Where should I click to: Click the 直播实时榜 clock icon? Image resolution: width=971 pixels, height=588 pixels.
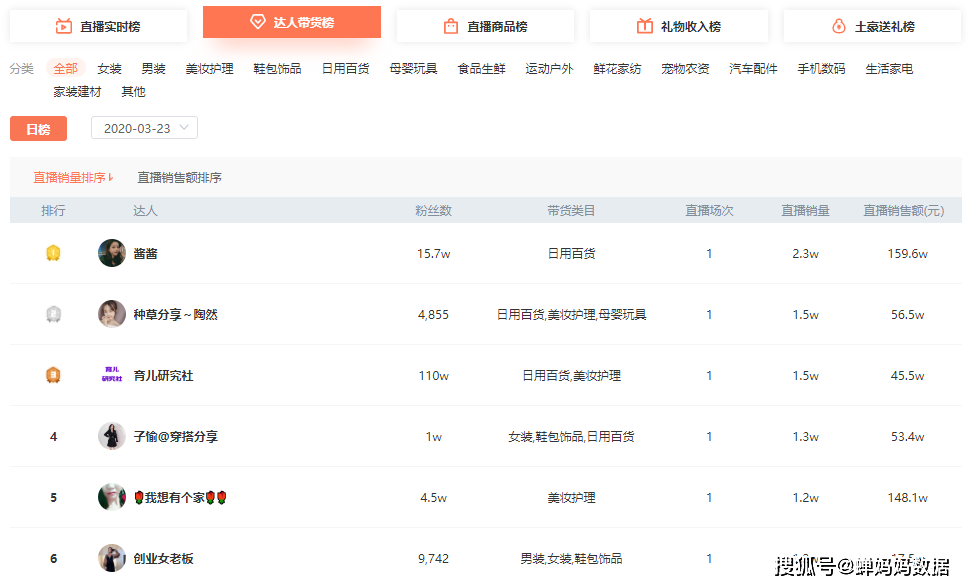click(62, 24)
